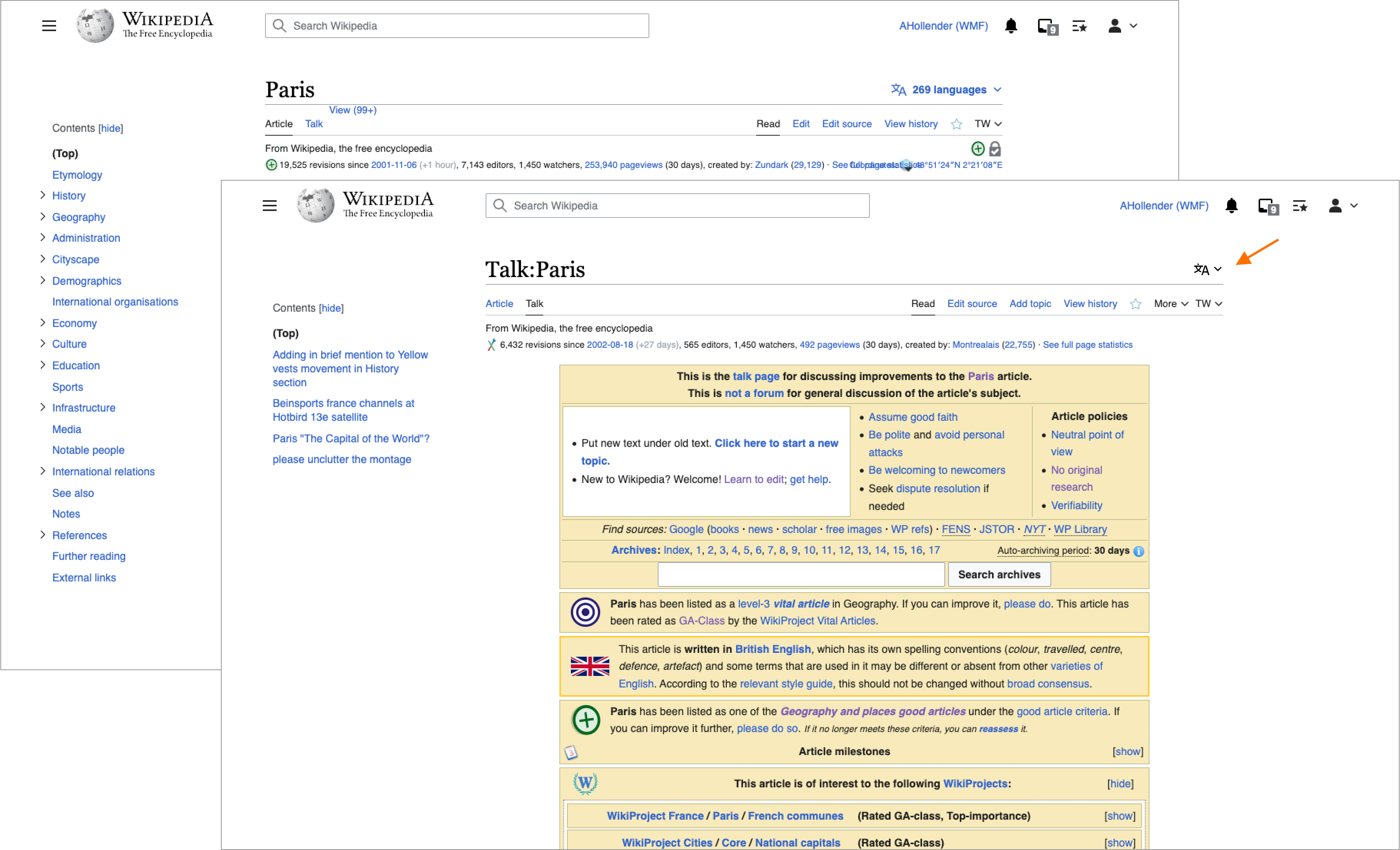1400x850 pixels.
Task: Click the padlock protection icon on Paris article
Action: (995, 149)
